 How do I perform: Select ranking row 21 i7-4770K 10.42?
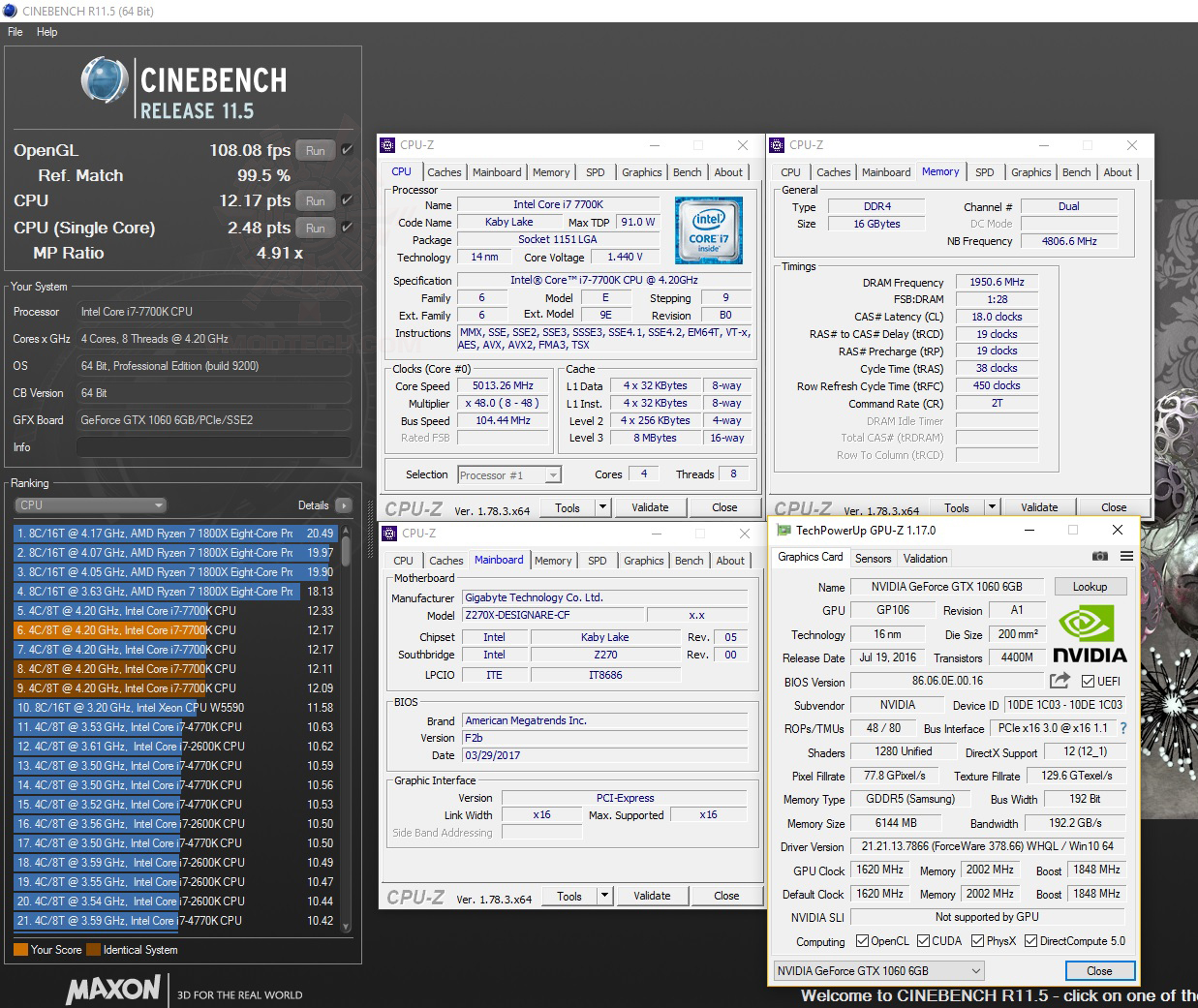click(175, 921)
